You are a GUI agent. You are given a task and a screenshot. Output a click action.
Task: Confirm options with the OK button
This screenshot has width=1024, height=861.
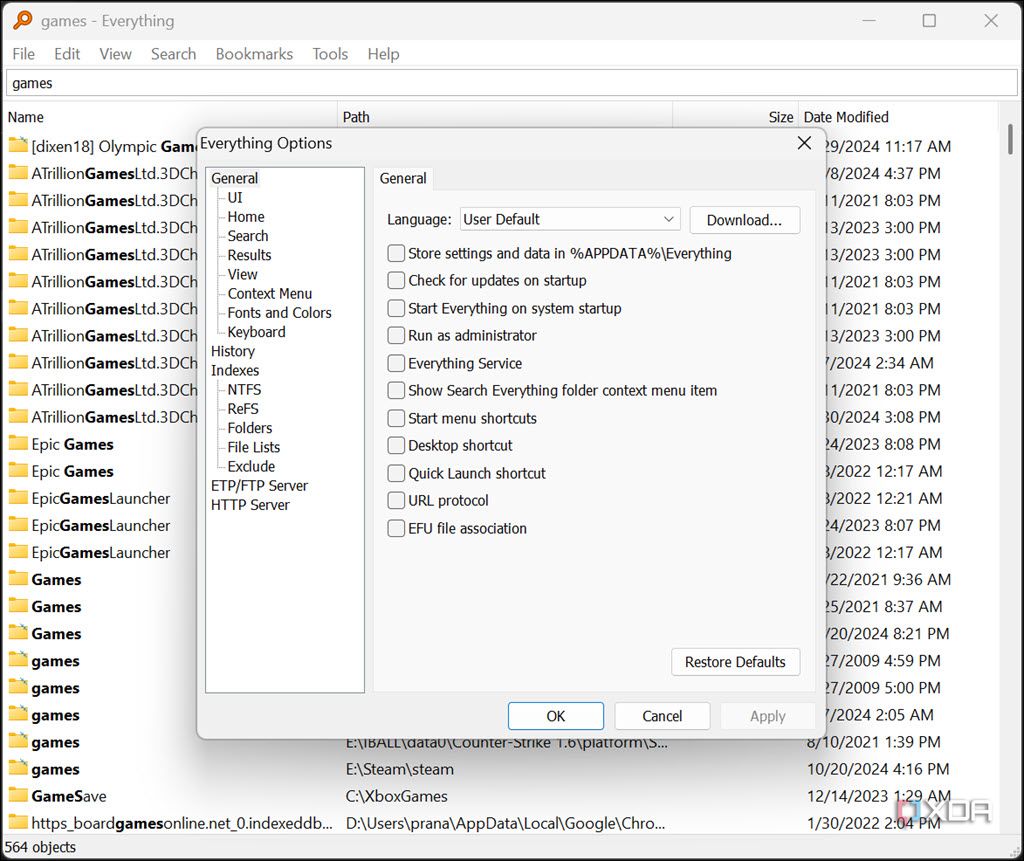click(x=556, y=716)
